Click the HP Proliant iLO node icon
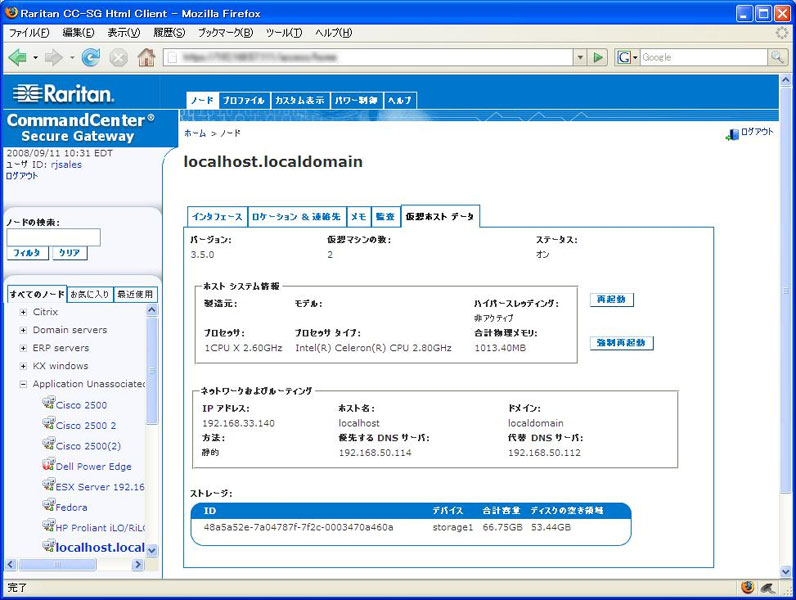796x600 pixels. point(48,526)
